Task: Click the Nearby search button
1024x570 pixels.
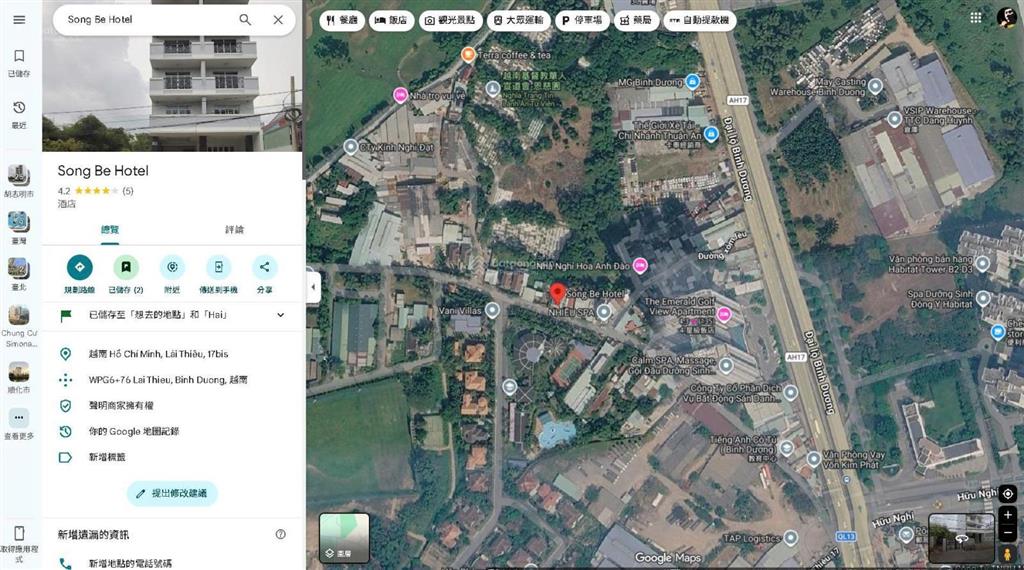Action: point(172,267)
